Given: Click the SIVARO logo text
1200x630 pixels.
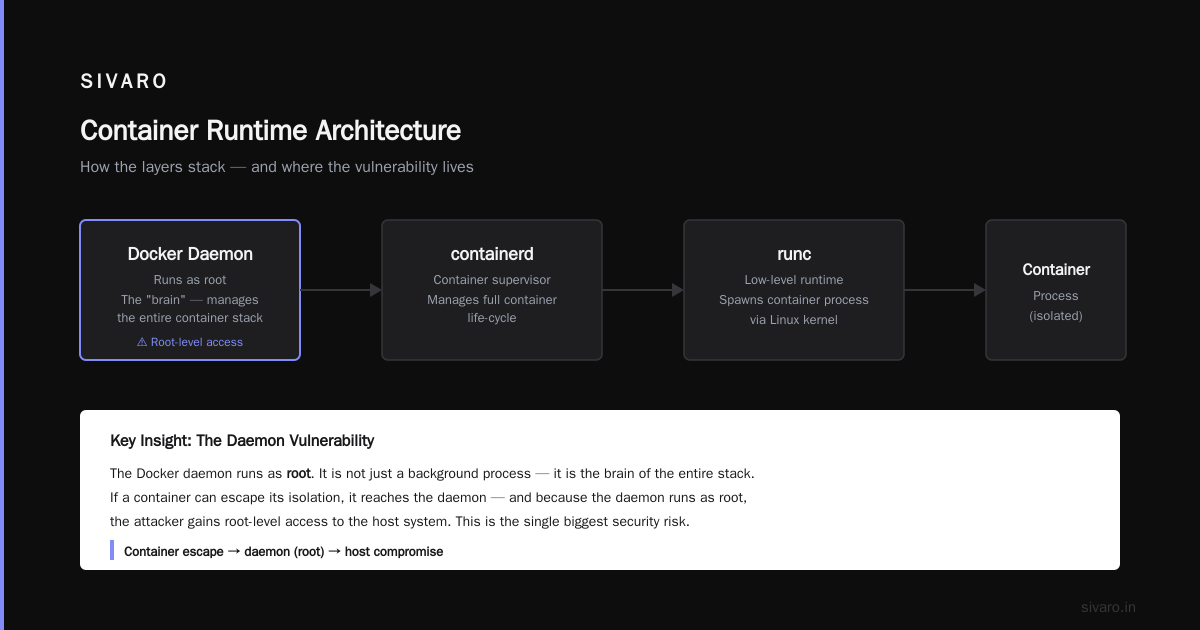Looking at the screenshot, I should coord(124,82).
